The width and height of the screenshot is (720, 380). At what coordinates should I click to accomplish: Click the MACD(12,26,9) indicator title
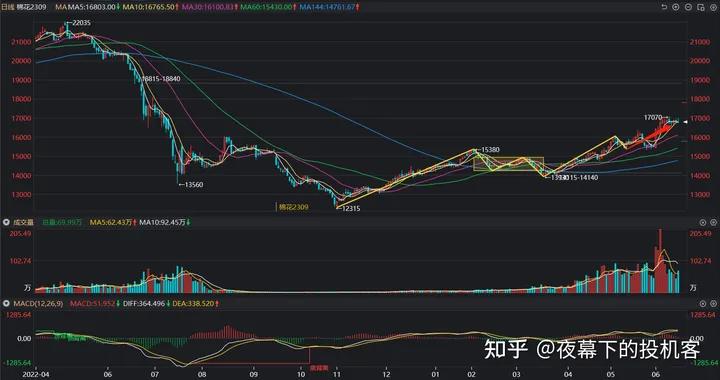click(38, 304)
